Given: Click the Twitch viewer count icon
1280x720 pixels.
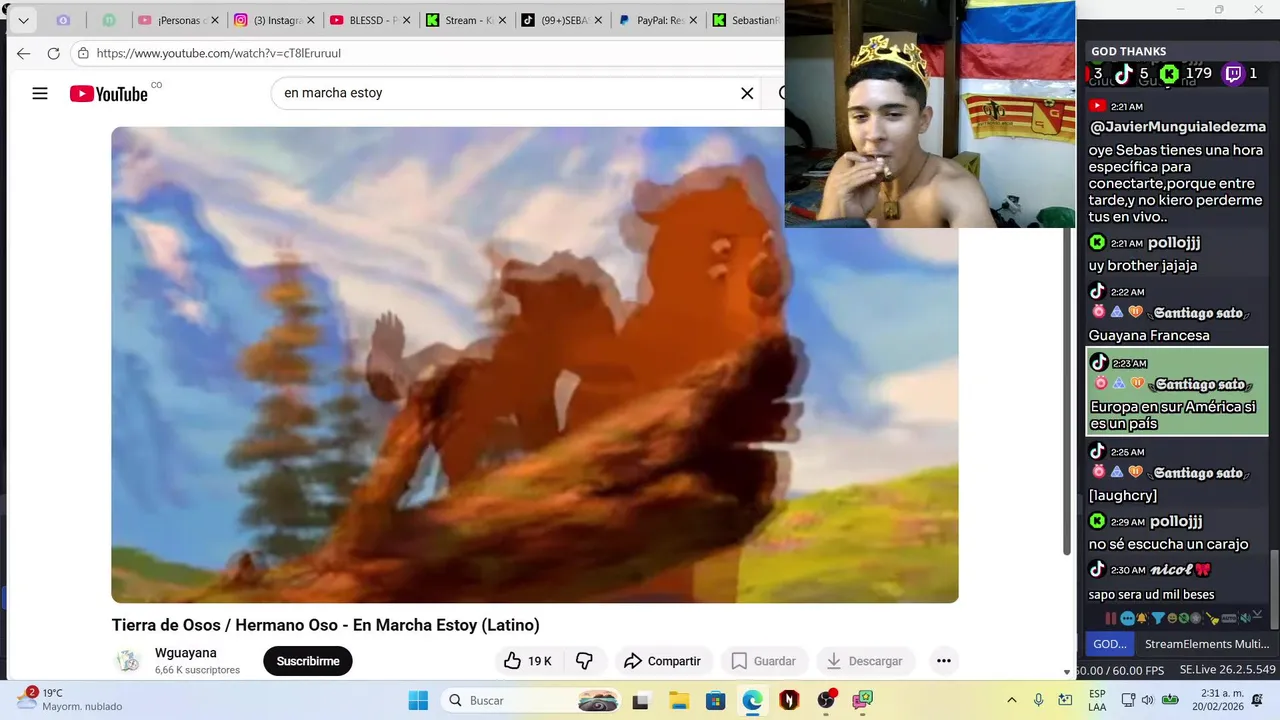Looking at the screenshot, I should [1234, 73].
